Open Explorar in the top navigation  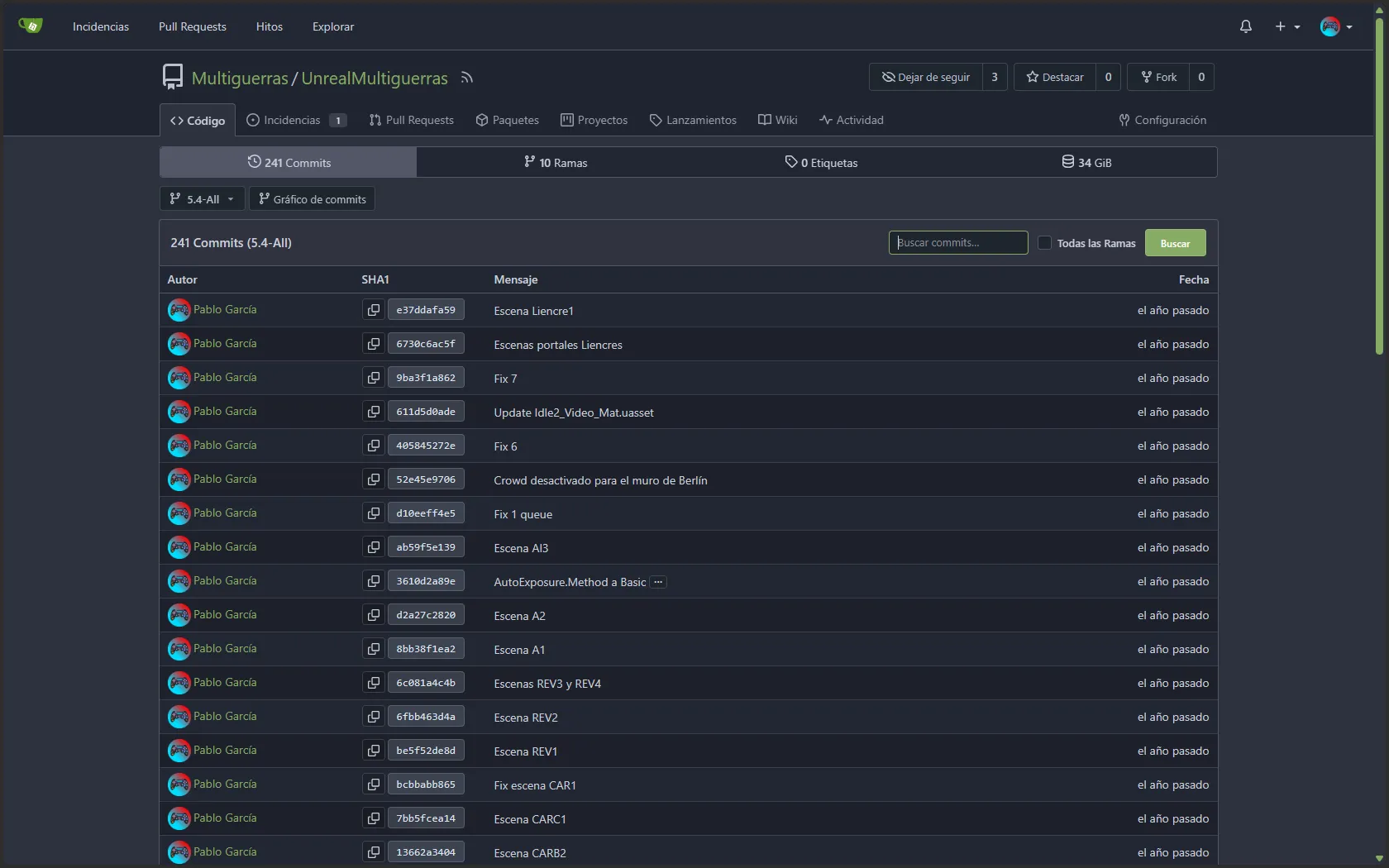(x=333, y=26)
